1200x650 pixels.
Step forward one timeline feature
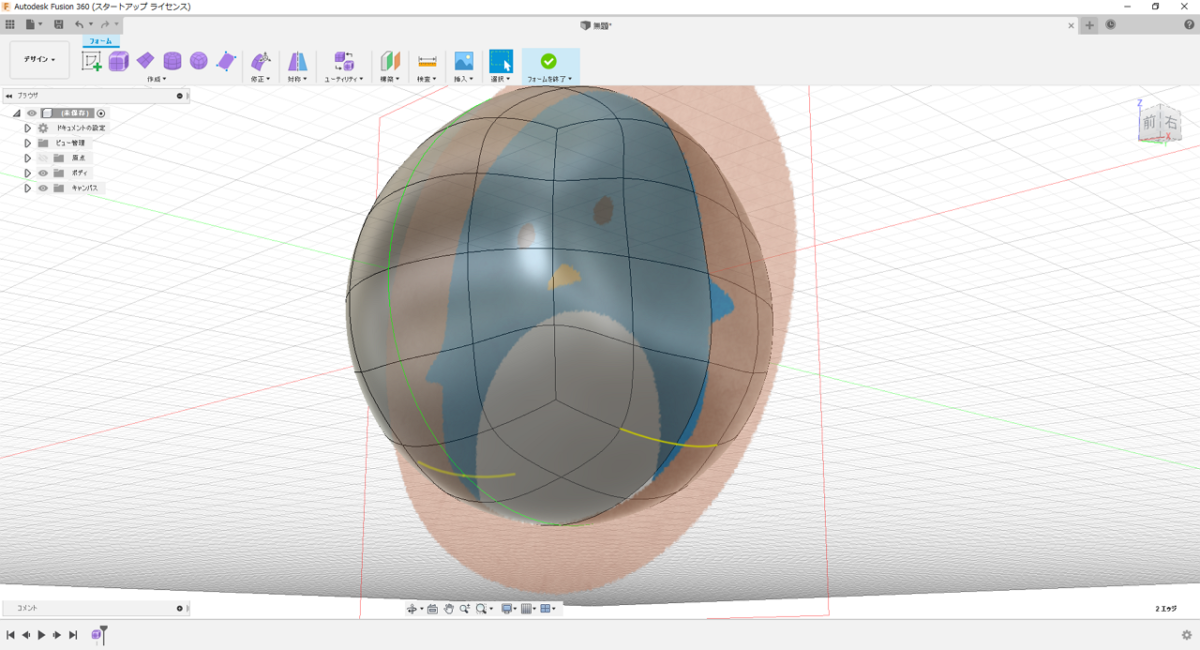[x=57, y=635]
